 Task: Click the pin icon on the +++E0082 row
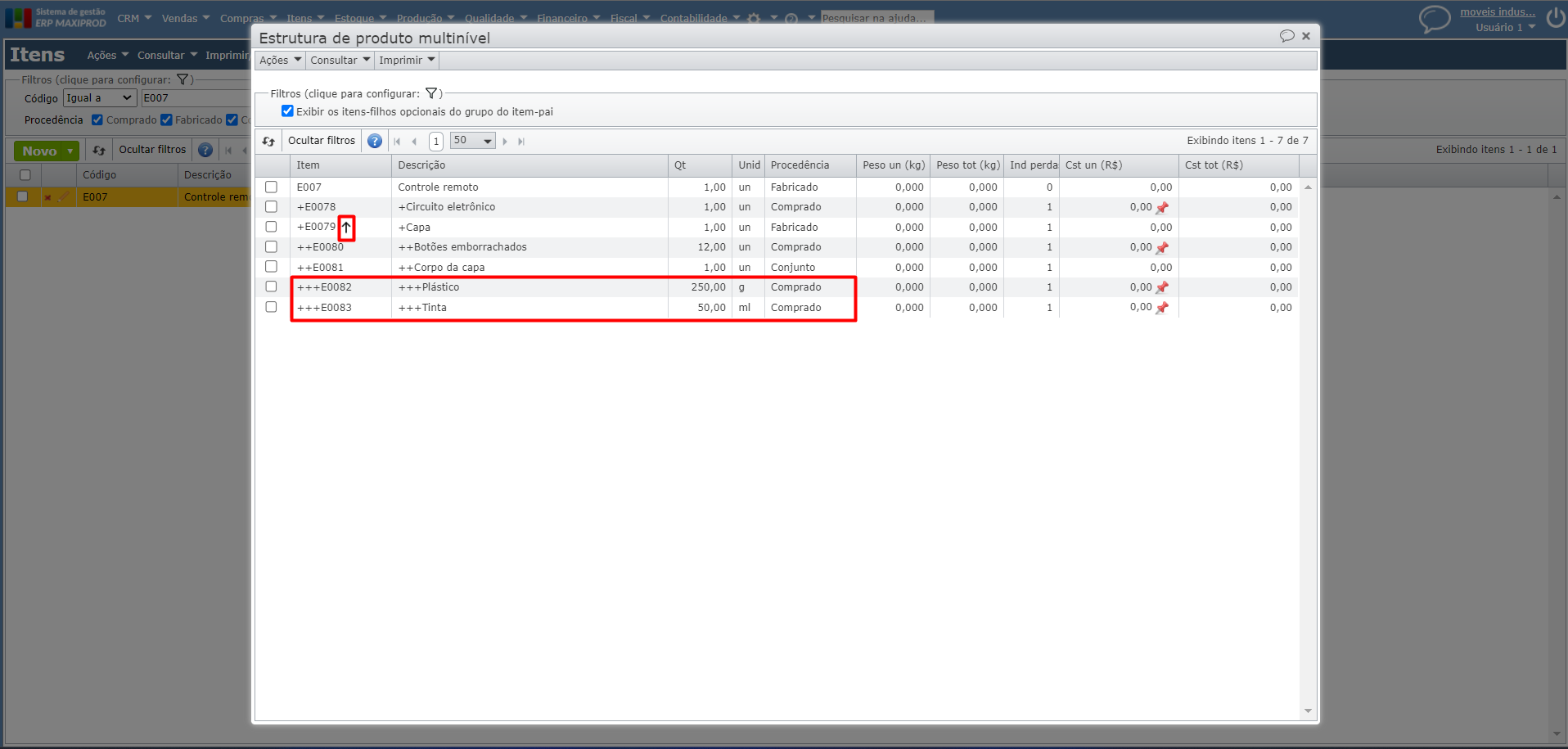coord(1162,288)
